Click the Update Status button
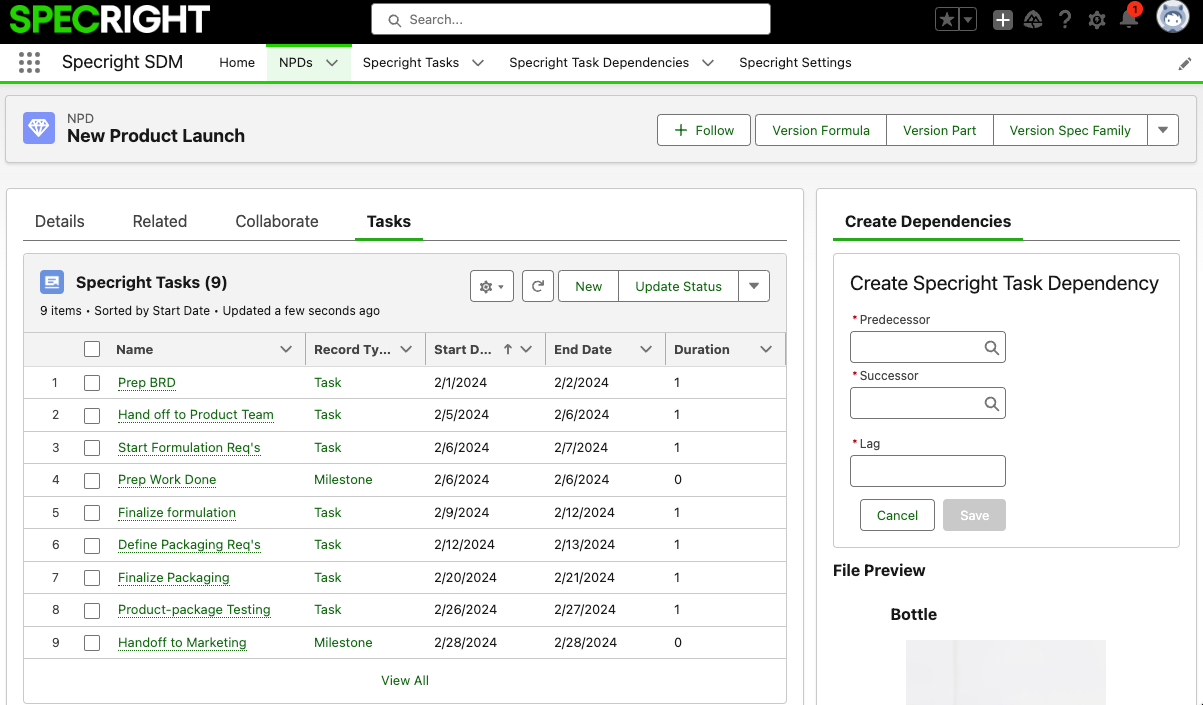The height and width of the screenshot is (705, 1203). click(x=679, y=286)
